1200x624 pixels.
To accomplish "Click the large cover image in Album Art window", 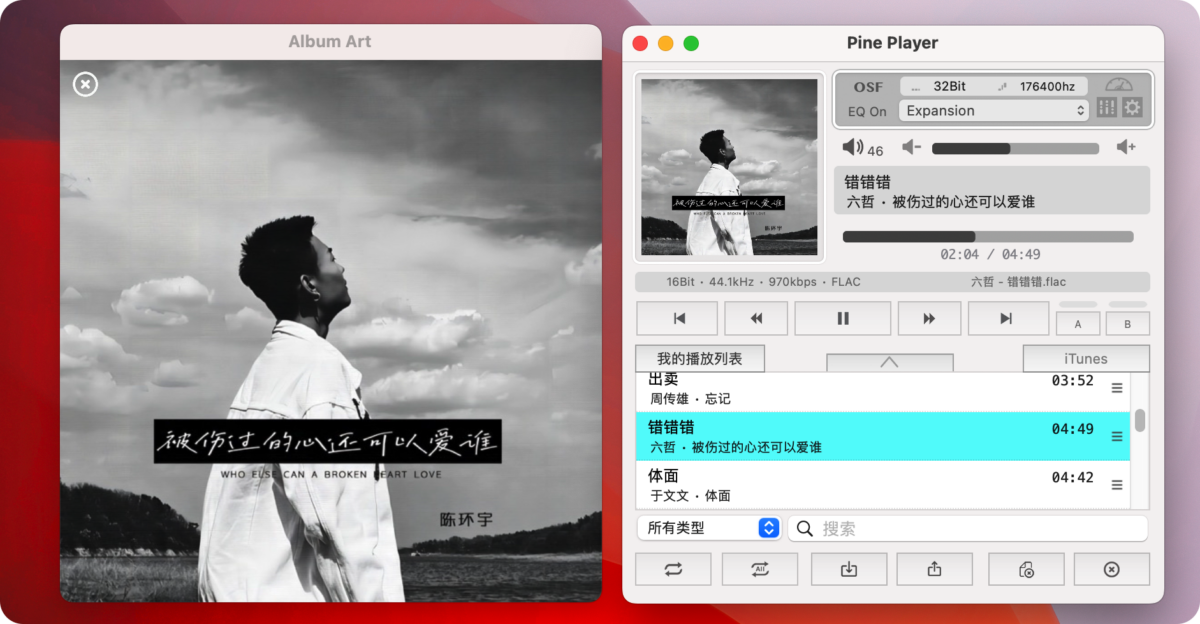I will 331,331.
